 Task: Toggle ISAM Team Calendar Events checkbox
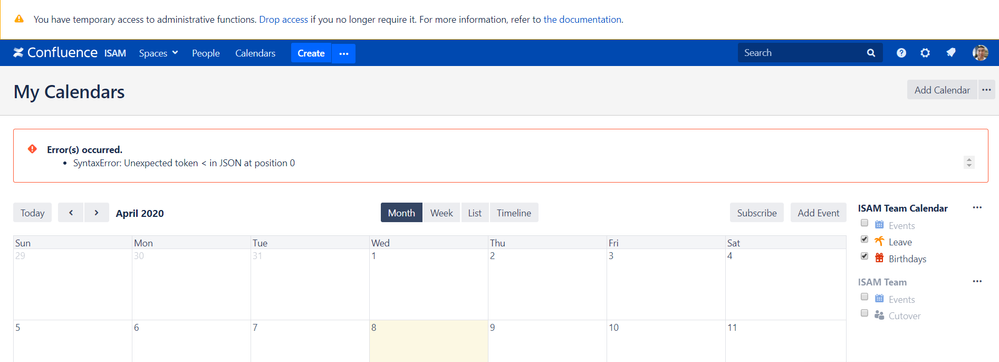[865, 223]
